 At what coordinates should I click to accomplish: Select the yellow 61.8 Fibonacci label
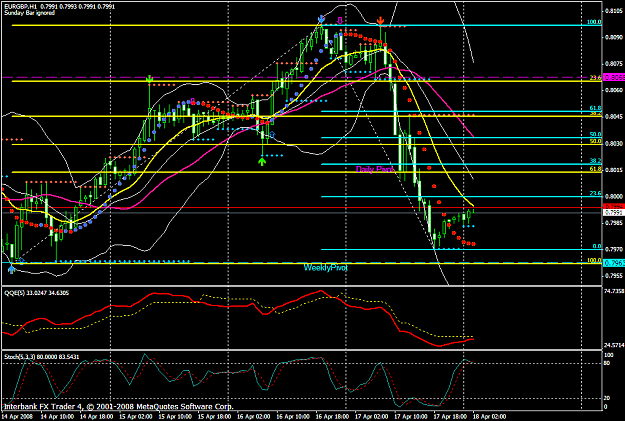click(x=596, y=169)
